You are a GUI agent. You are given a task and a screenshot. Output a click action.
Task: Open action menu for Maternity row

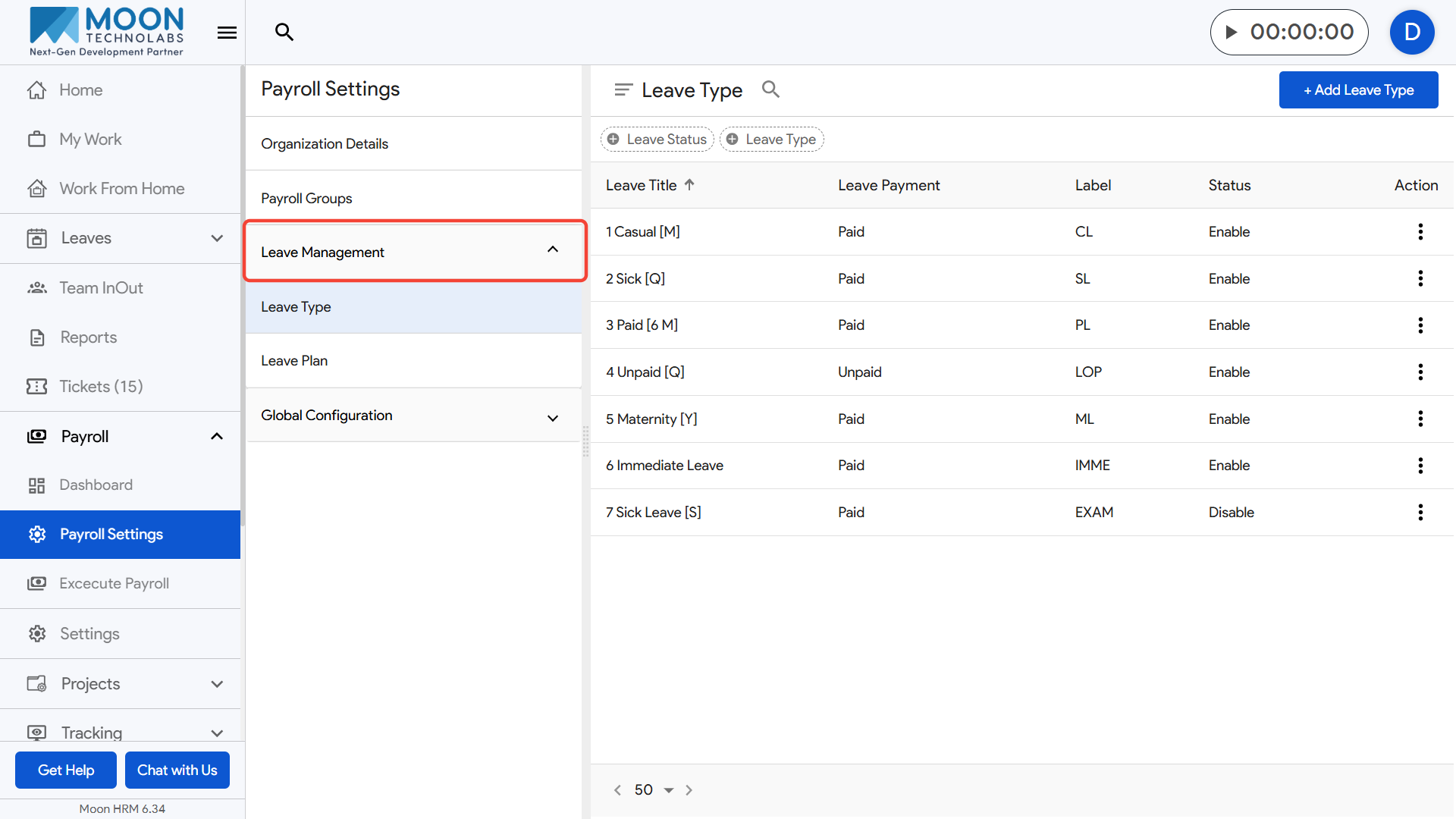[x=1420, y=419]
